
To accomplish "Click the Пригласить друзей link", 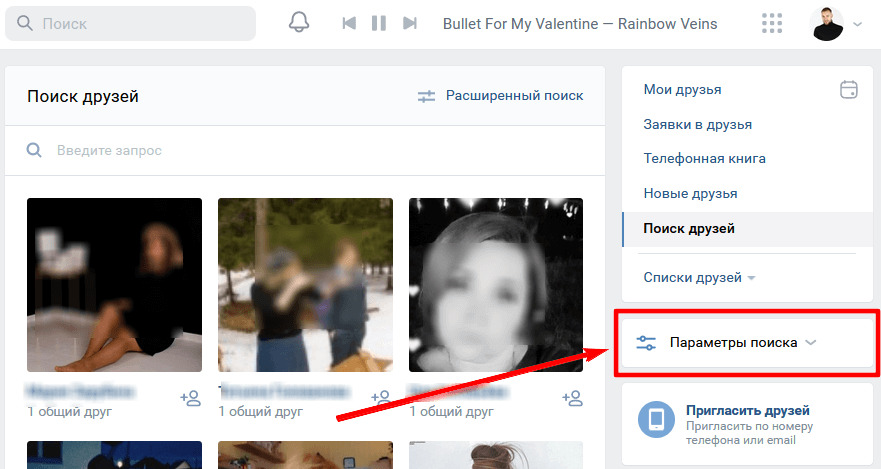I will [x=747, y=410].
